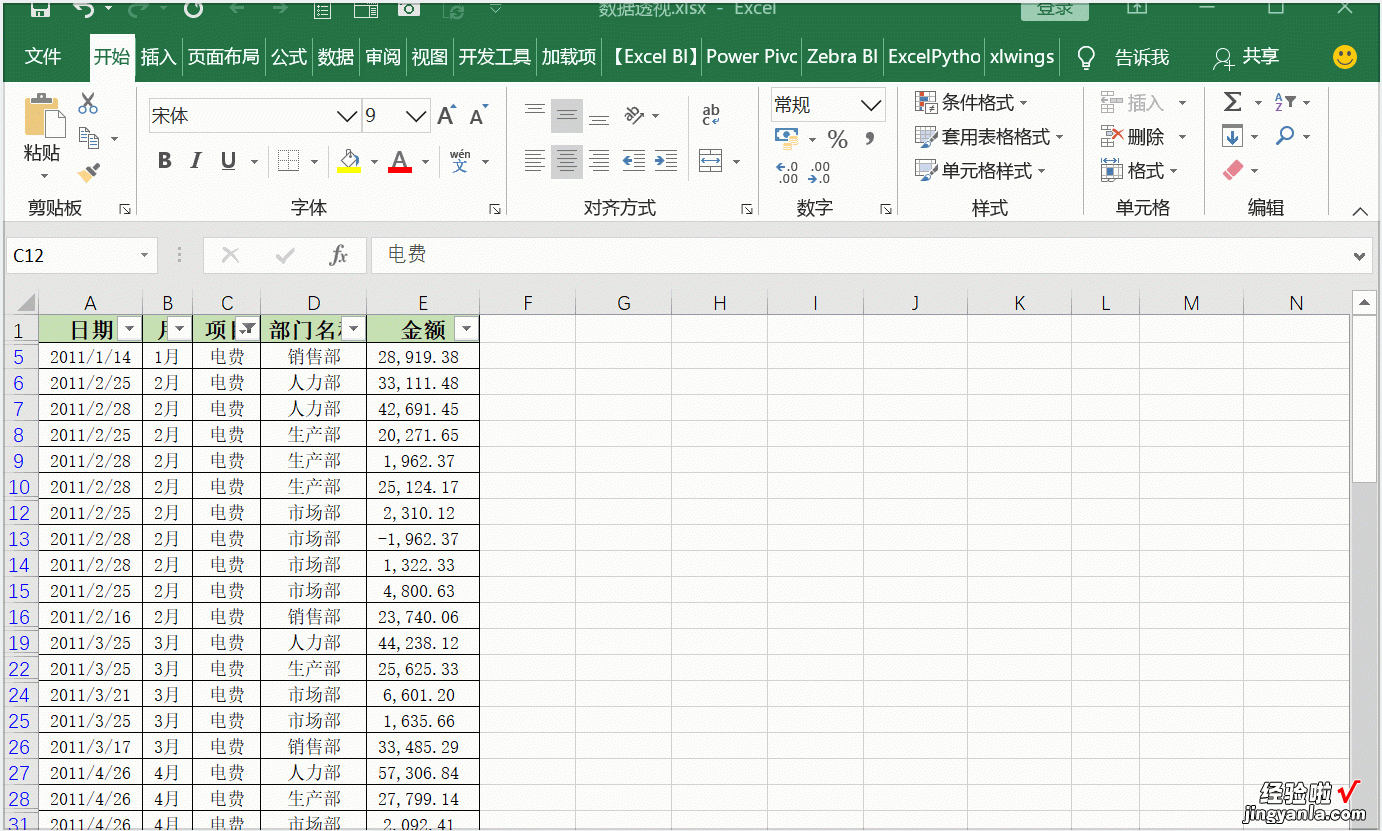
Task: Open filter dropdown for 部门名称 column
Action: click(x=354, y=330)
